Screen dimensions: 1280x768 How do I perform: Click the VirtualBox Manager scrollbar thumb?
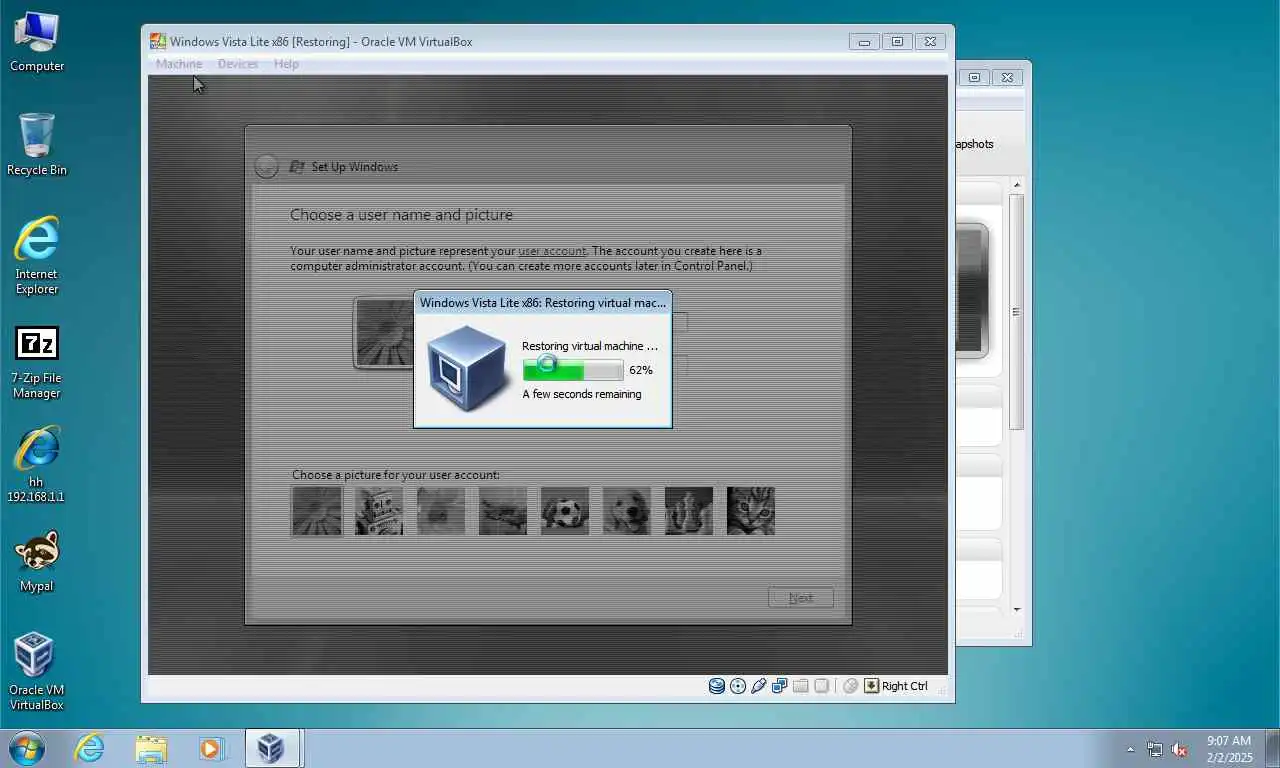coord(1017,312)
